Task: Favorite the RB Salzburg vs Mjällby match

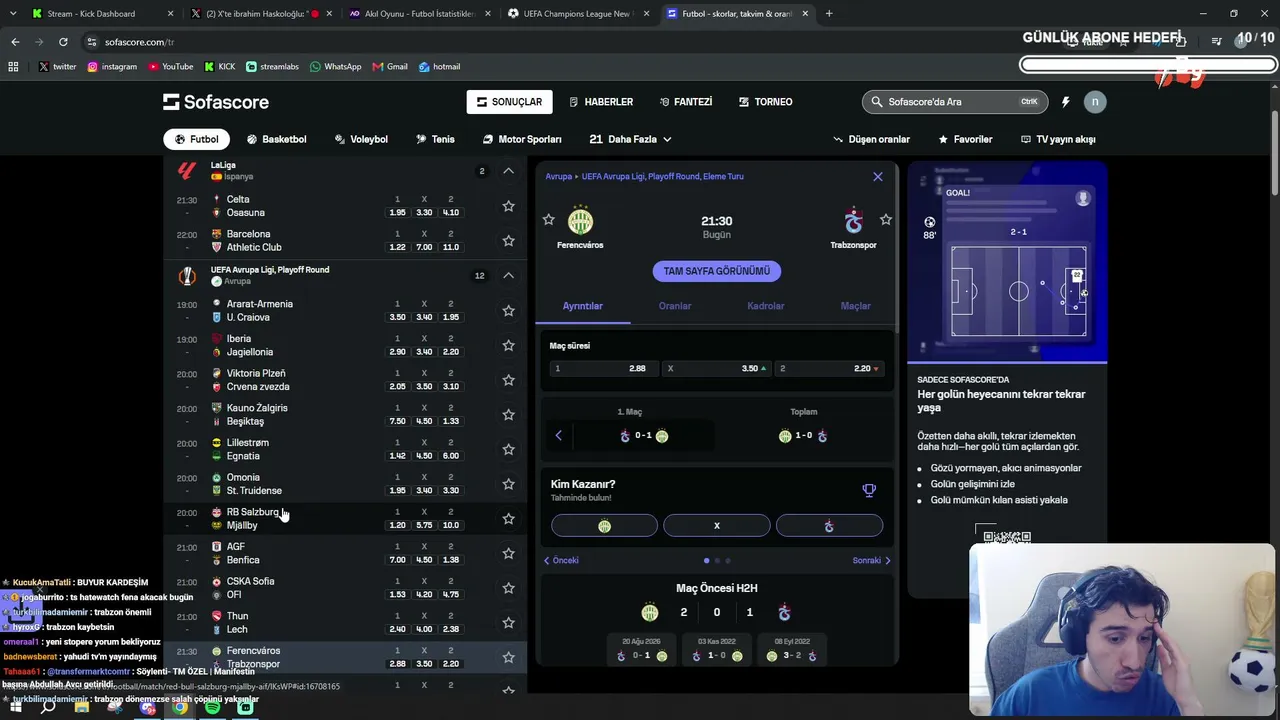Action: click(x=508, y=519)
